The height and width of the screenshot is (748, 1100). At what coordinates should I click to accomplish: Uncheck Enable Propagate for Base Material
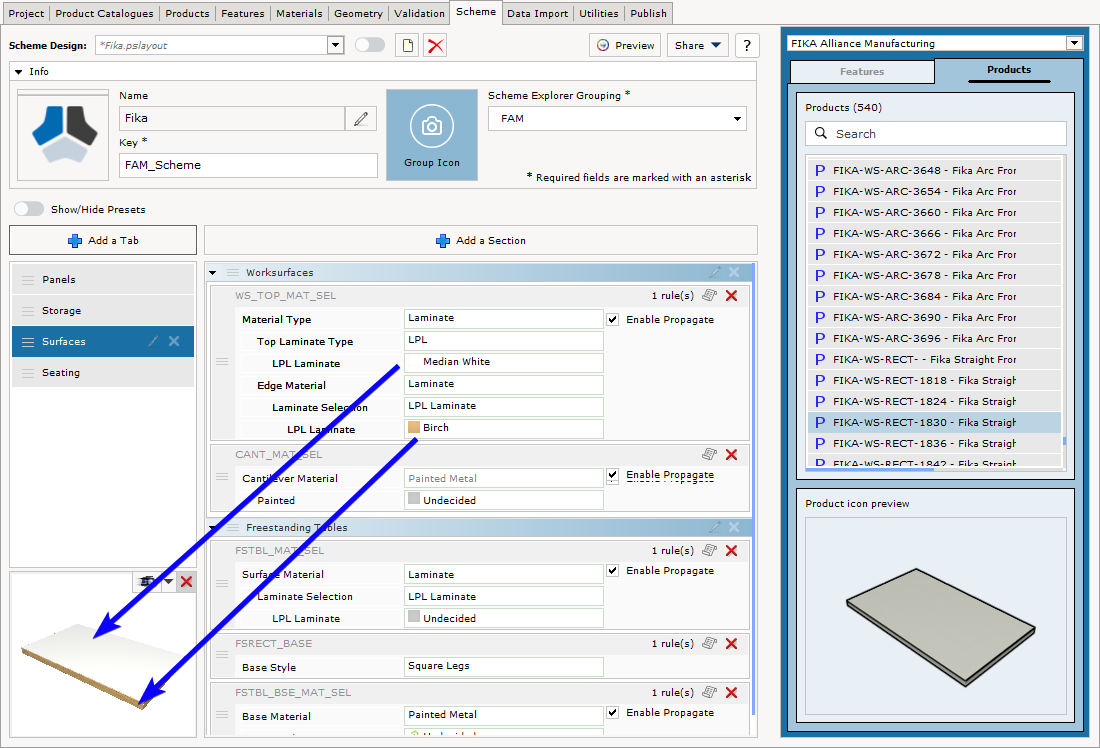click(612, 712)
